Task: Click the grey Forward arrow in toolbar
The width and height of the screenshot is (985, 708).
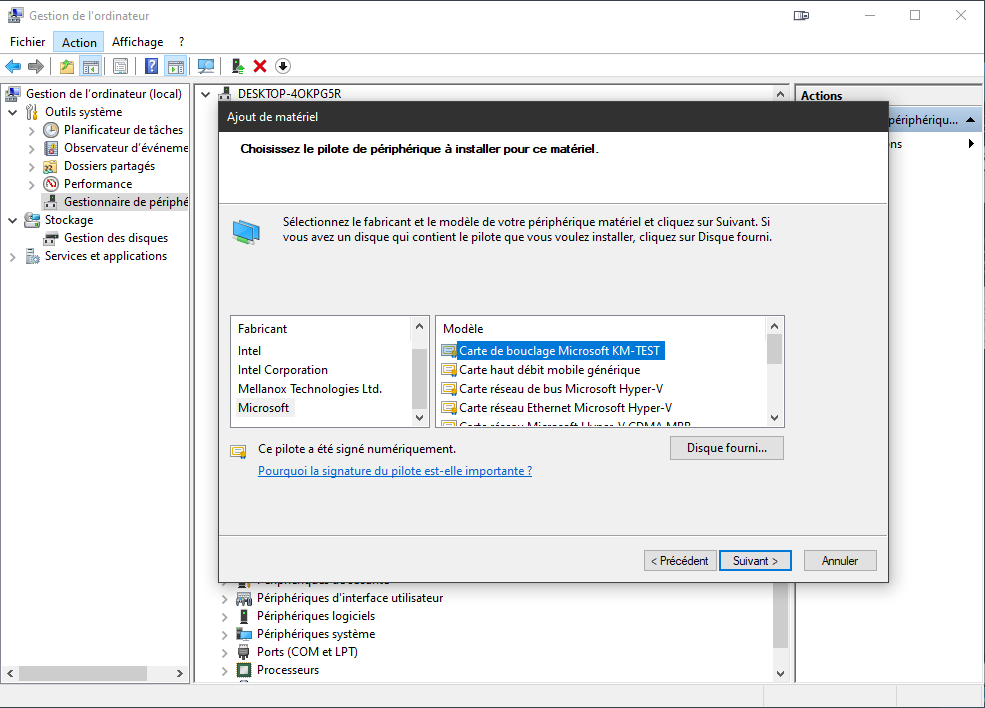Action: [x=36, y=66]
